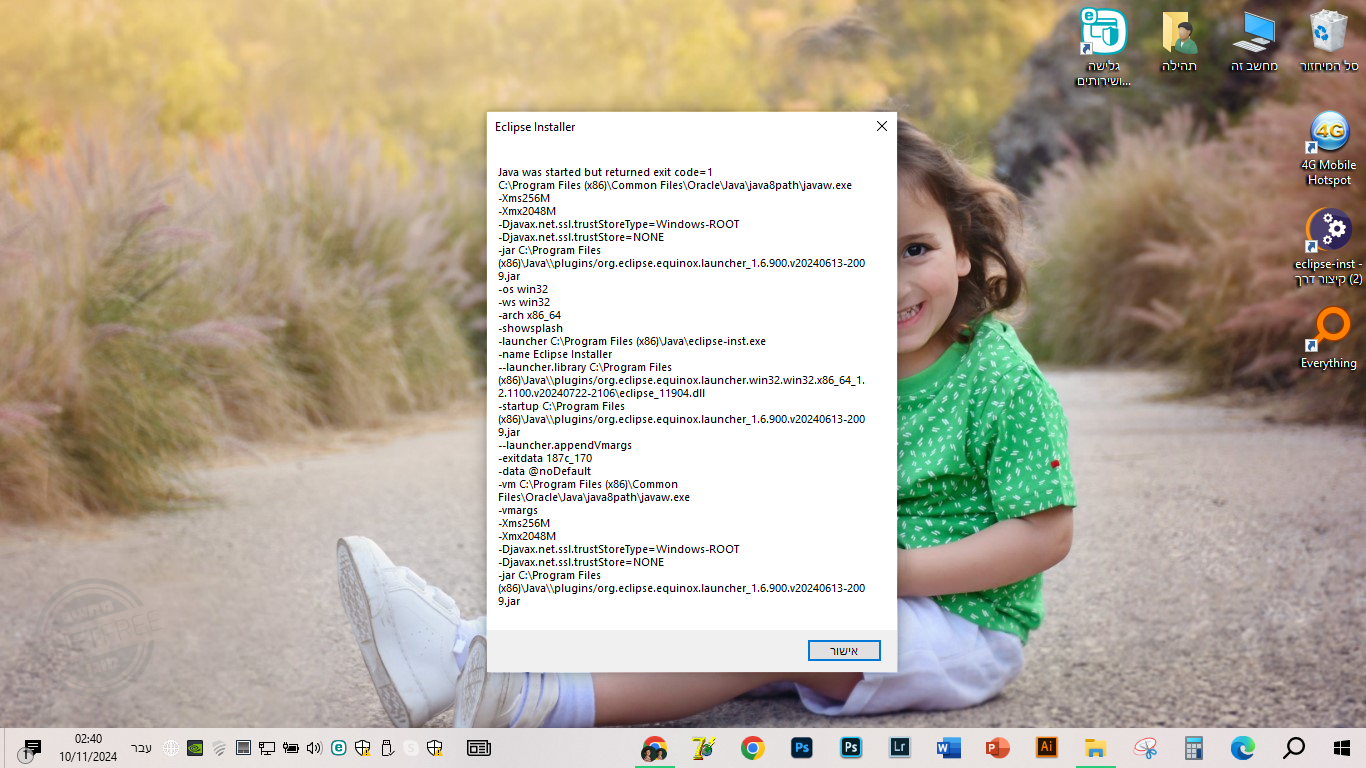Image resolution: width=1366 pixels, height=768 pixels.
Task: Click the '-launcher C:\Program Files (x86)\Java\eclipse-inst.exe' line
Action: (x=632, y=341)
